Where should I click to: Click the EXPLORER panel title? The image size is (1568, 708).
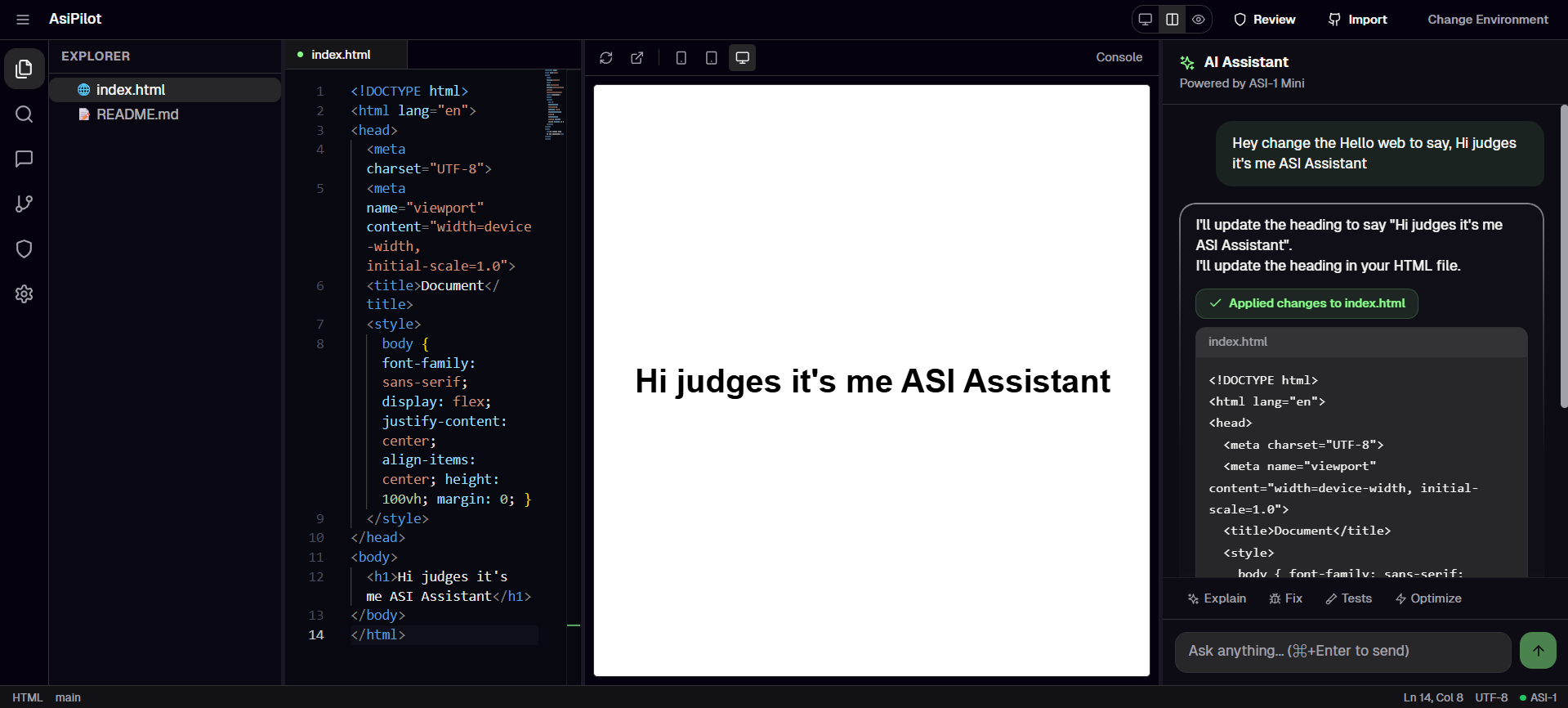tap(96, 56)
